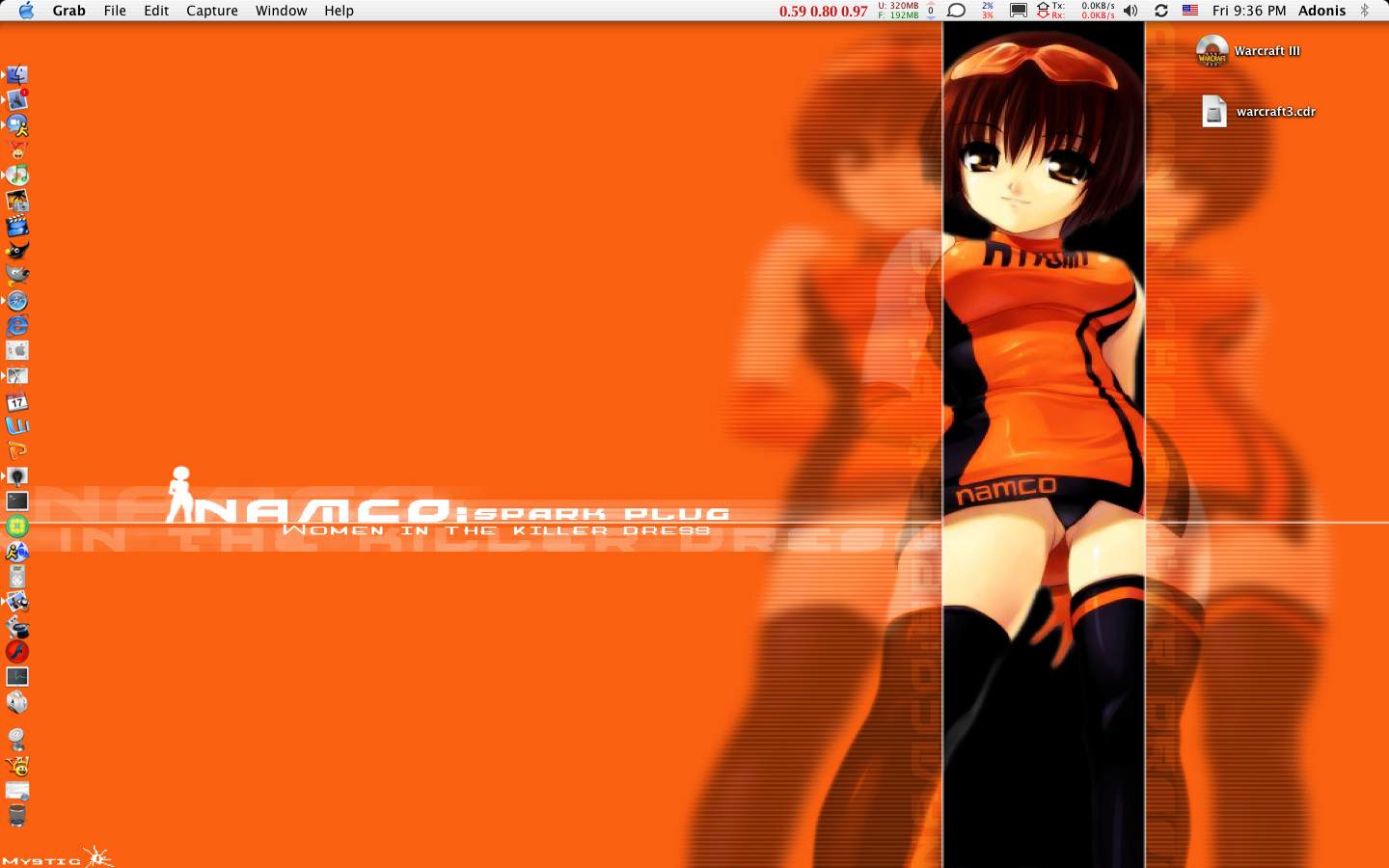
Task: Open the File menu
Action: coord(115,11)
